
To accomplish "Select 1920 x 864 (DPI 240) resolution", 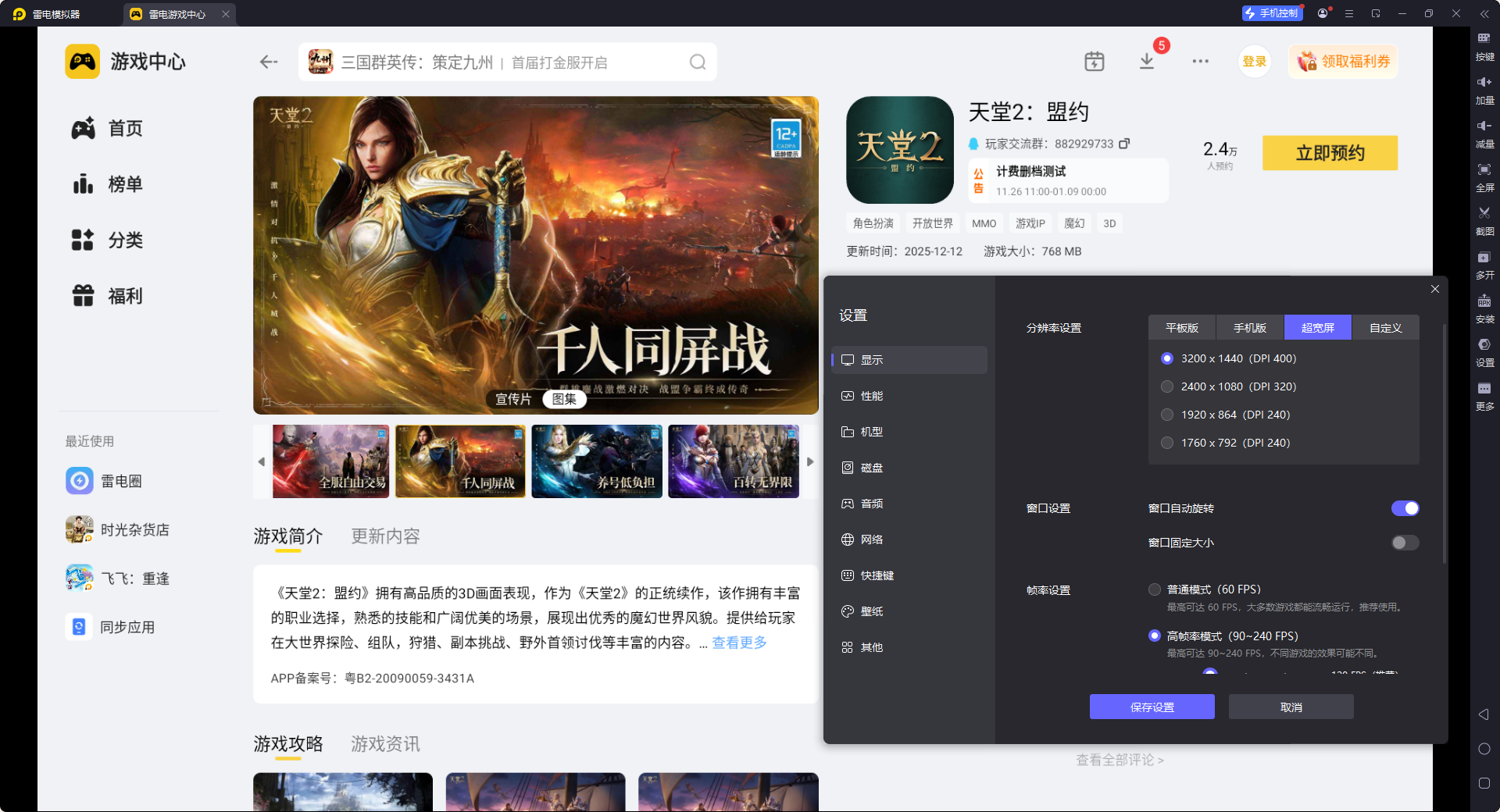I will 1226,415.
